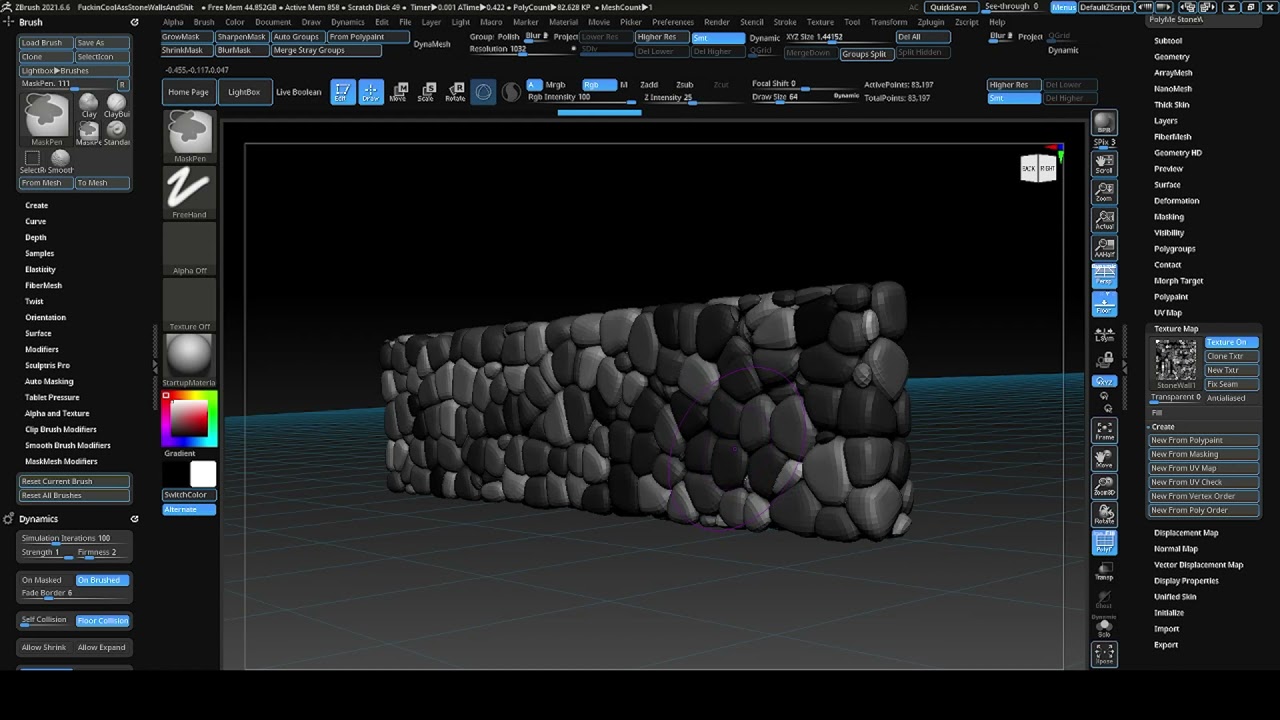The width and height of the screenshot is (1280, 720).
Task: Expand the Auto Masking brush section
Action: pos(49,382)
